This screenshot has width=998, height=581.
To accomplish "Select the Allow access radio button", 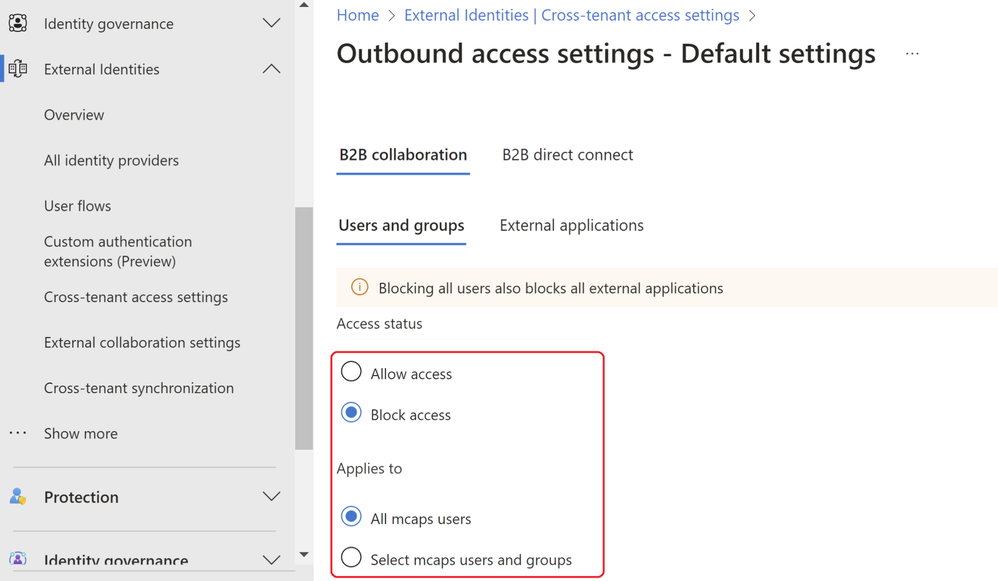I will tap(351, 373).
